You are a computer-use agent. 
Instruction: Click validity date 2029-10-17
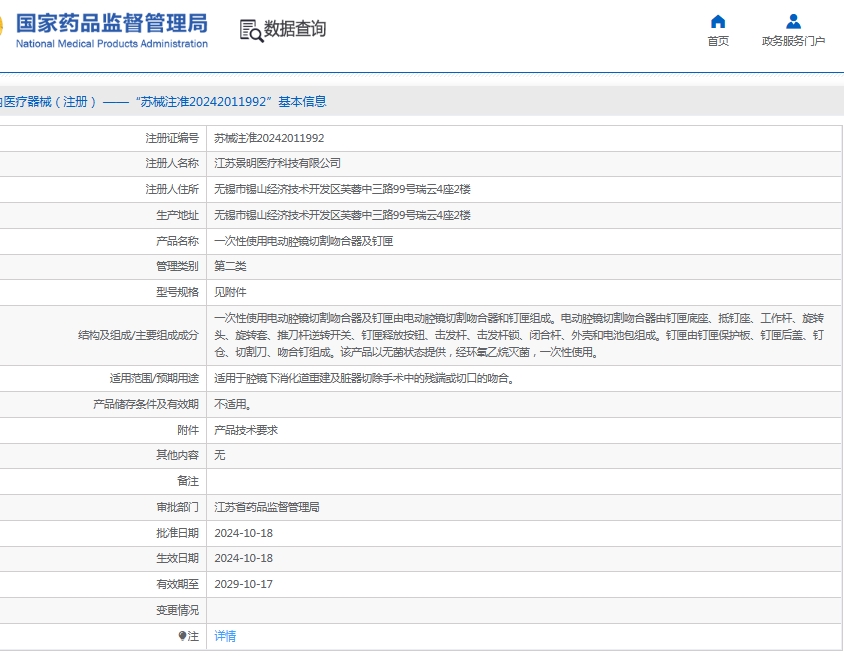click(243, 584)
